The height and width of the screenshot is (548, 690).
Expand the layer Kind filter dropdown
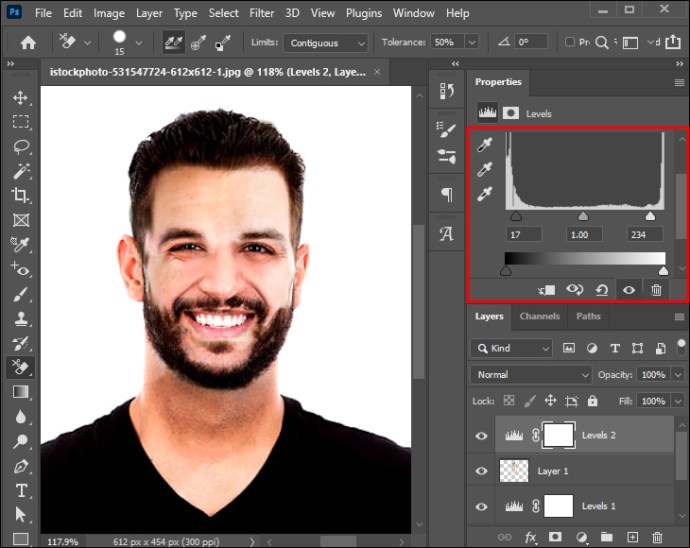coord(511,348)
